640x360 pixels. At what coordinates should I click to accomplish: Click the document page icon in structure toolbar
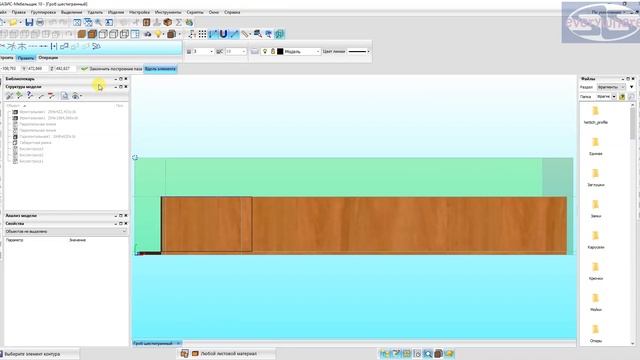coord(64,96)
